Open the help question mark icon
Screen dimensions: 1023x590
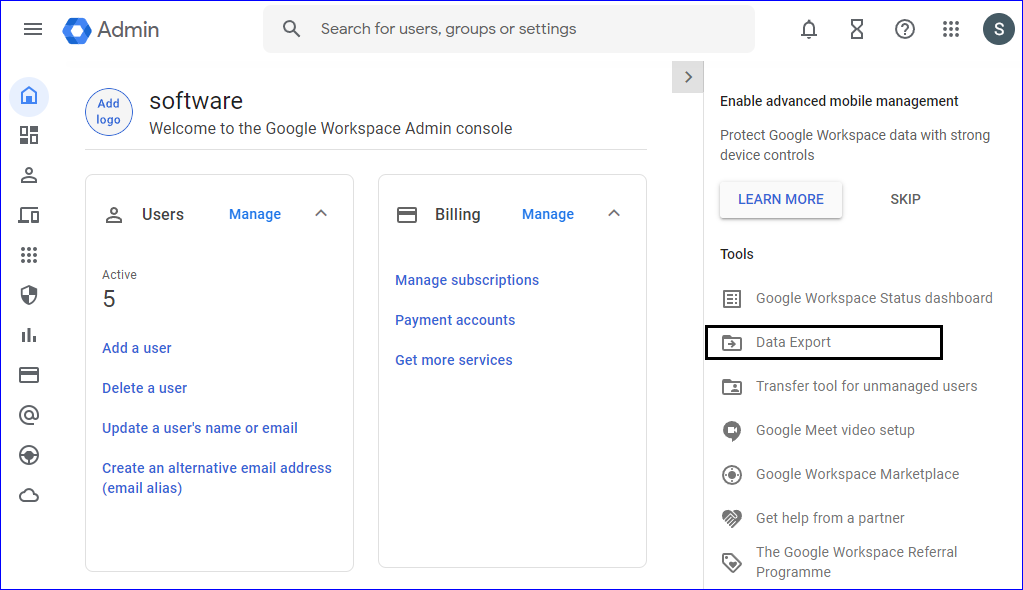point(904,29)
